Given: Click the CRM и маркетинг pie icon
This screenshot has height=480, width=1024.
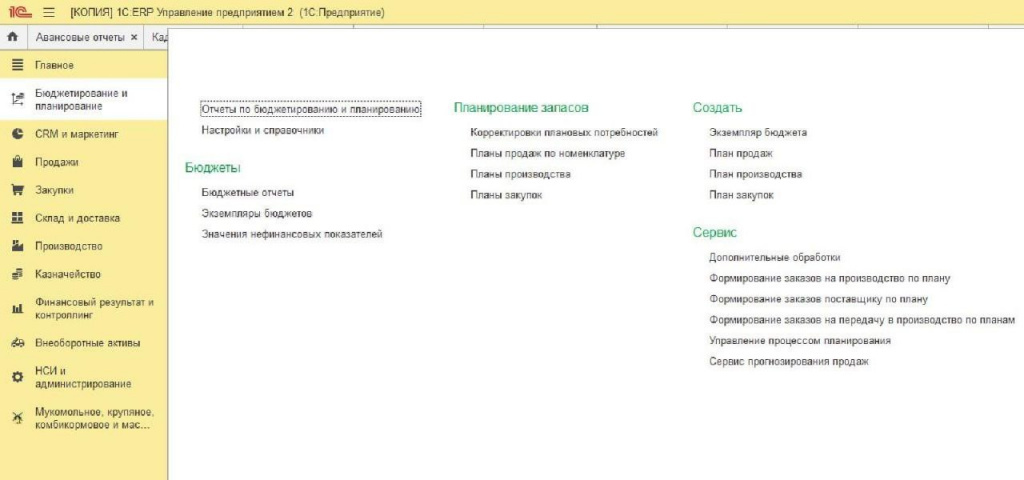Looking at the screenshot, I should [x=18, y=134].
